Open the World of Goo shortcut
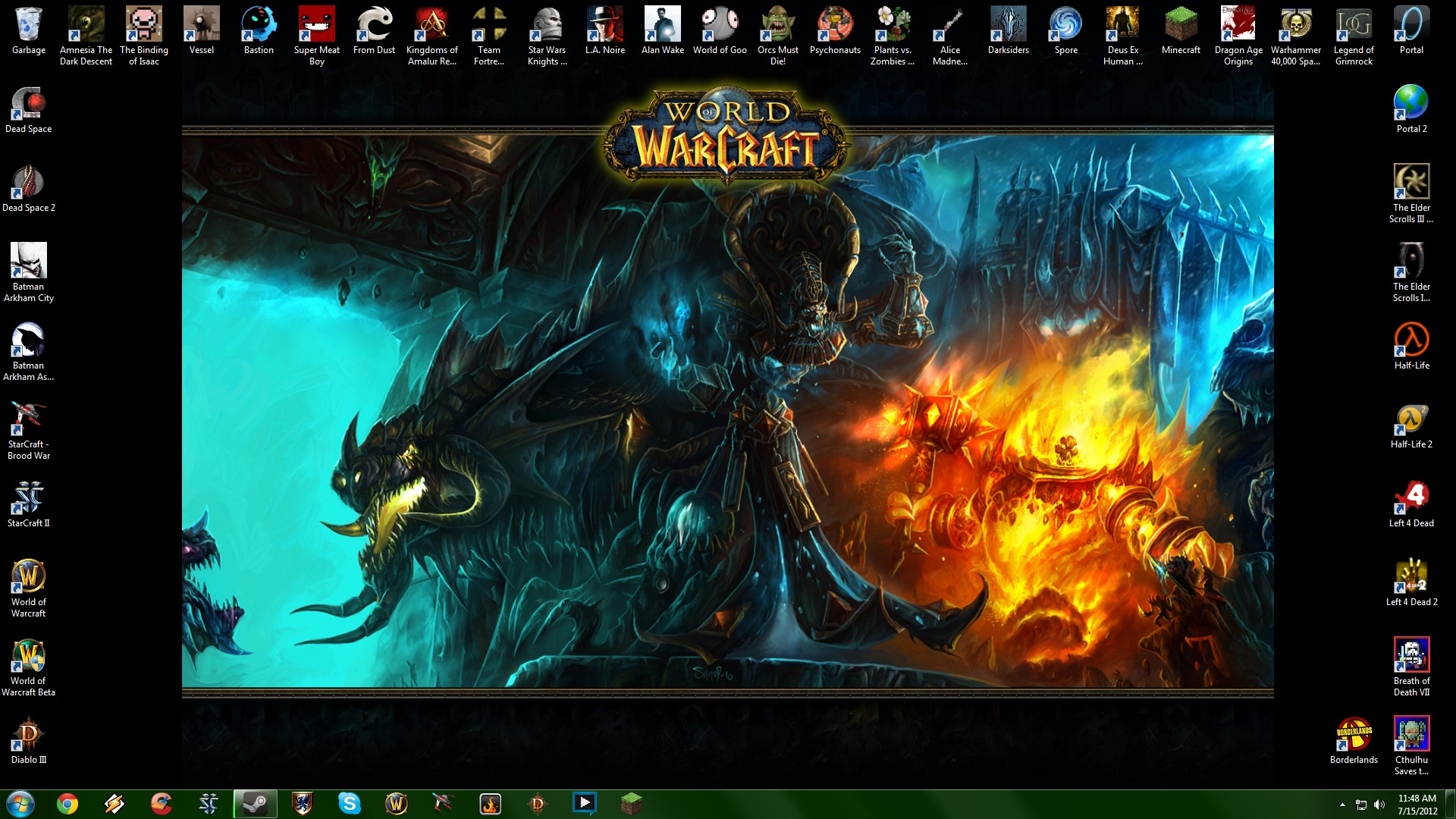The height and width of the screenshot is (819, 1456). point(720,26)
